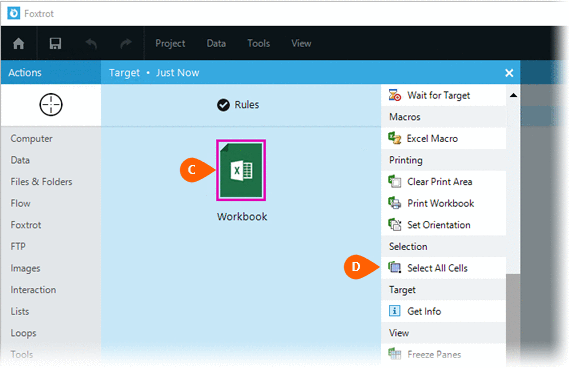This screenshot has height=385, width=577.
Task: Click the Wait for Target icon
Action: pos(395,95)
